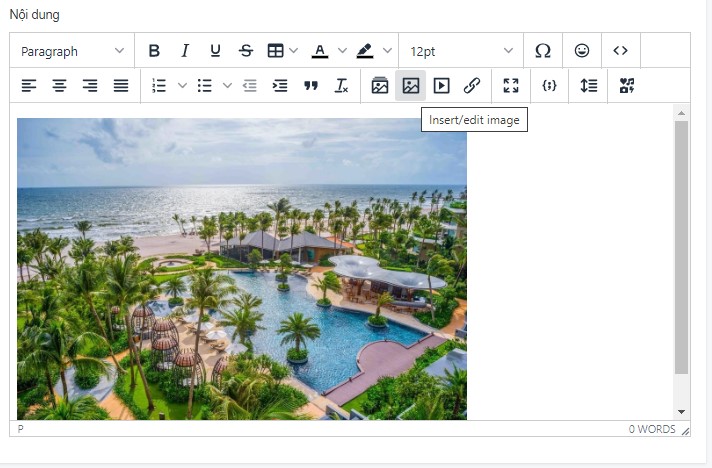Toggle underline formatting

click(215, 51)
